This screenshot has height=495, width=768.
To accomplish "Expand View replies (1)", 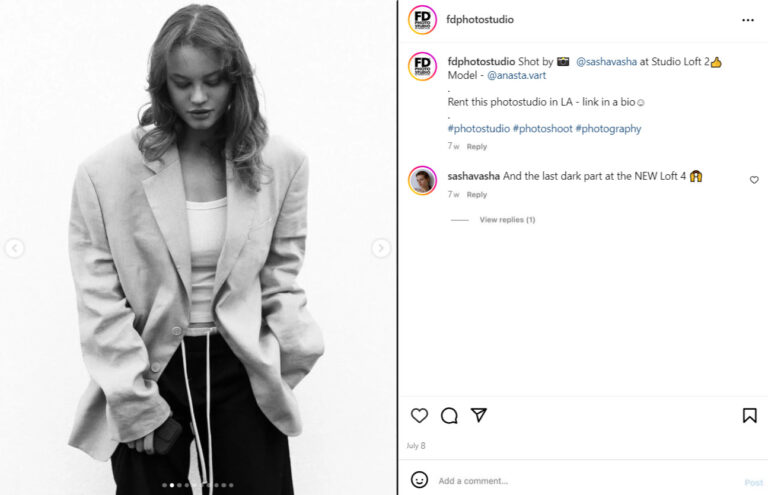I will click(x=507, y=219).
